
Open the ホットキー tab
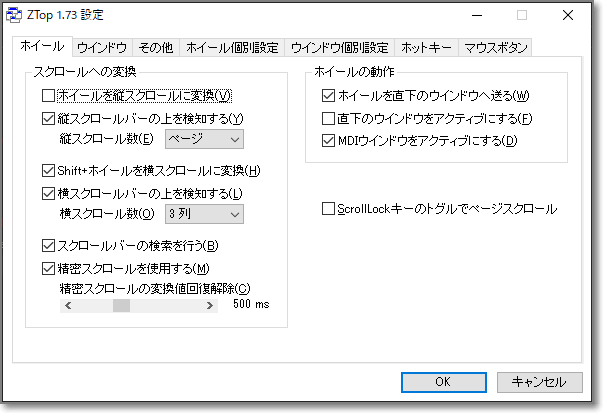pyautogui.click(x=424, y=47)
